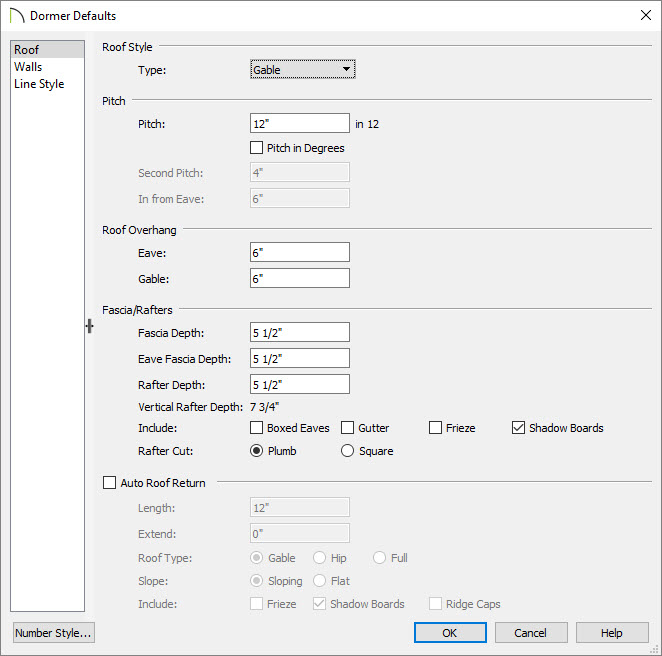662x656 pixels.
Task: Click the 'in 12' pitch unit text
Action: pyautogui.click(x=367, y=124)
